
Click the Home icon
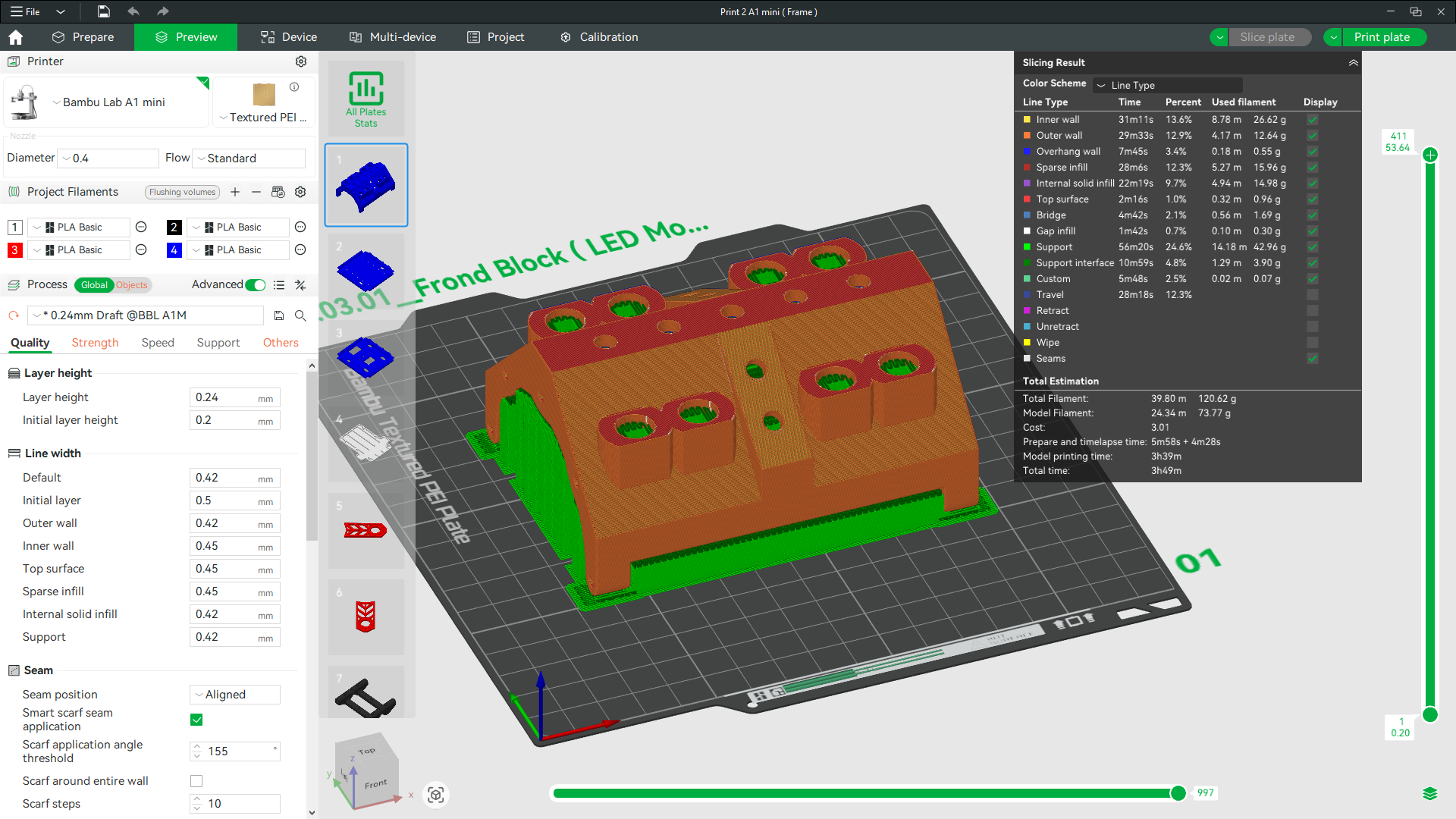point(15,37)
